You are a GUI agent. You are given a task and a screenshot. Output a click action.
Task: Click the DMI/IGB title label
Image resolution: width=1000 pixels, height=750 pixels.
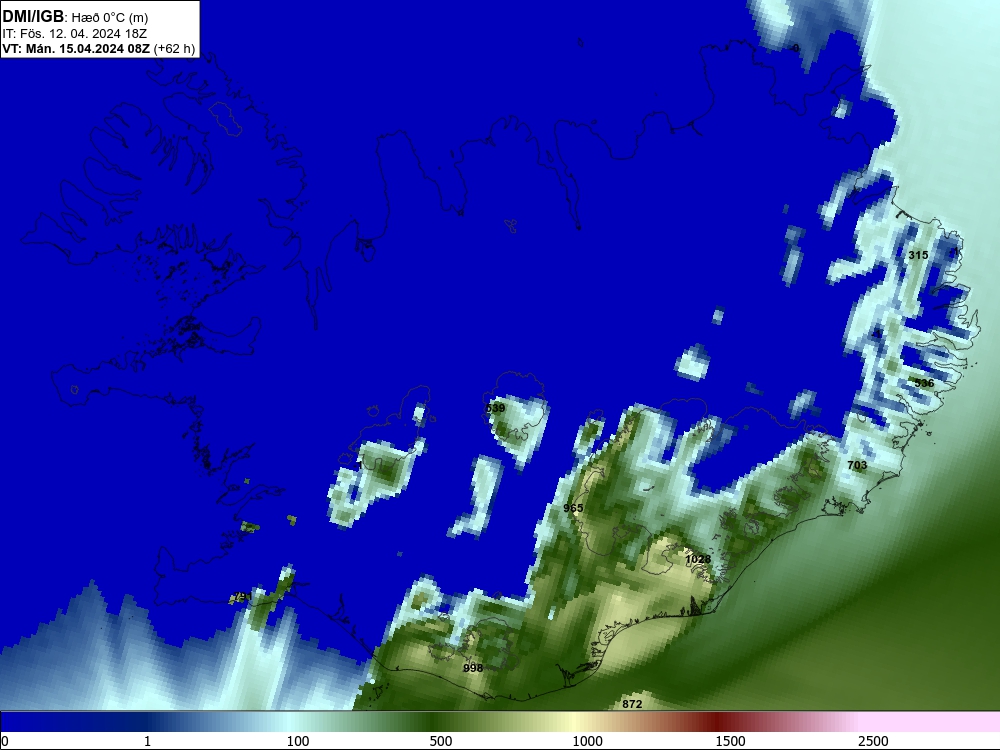[33, 16]
